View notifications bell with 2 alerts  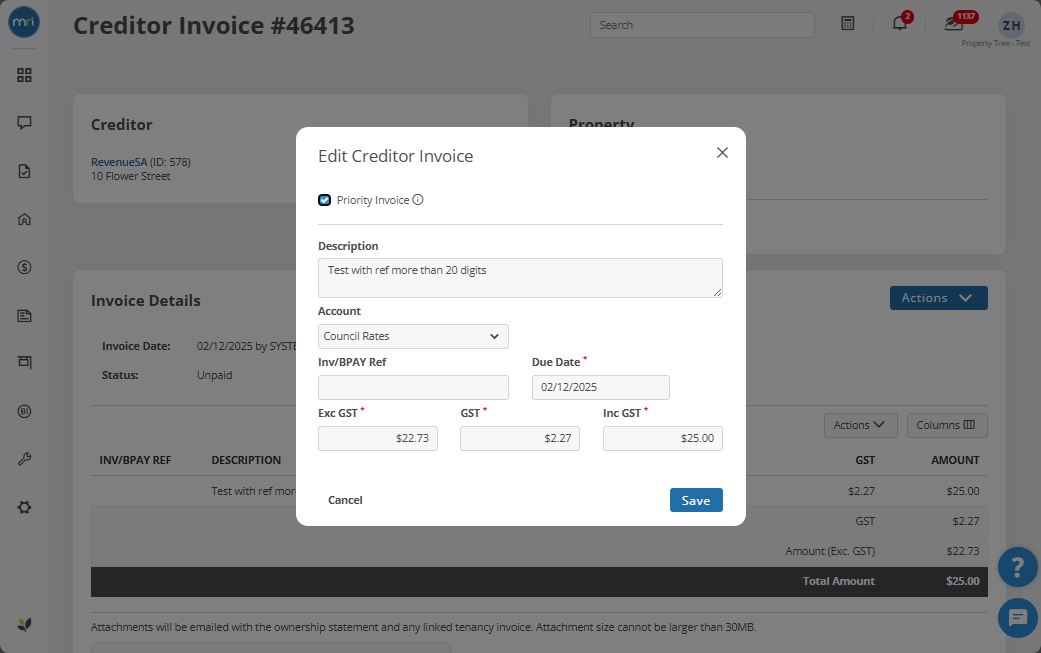click(900, 23)
